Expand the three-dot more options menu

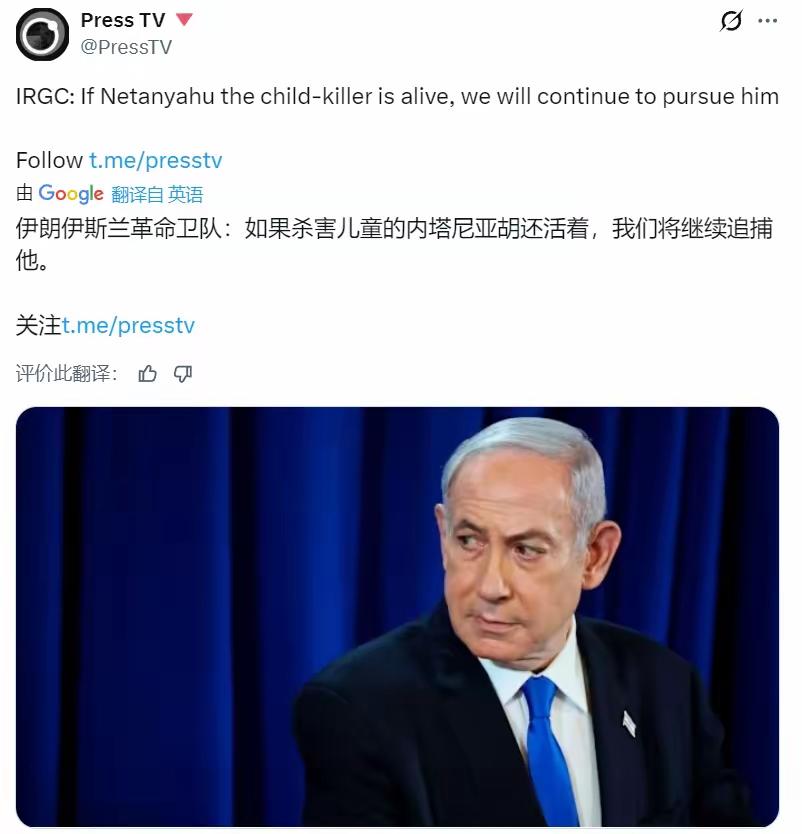[x=767, y=21]
